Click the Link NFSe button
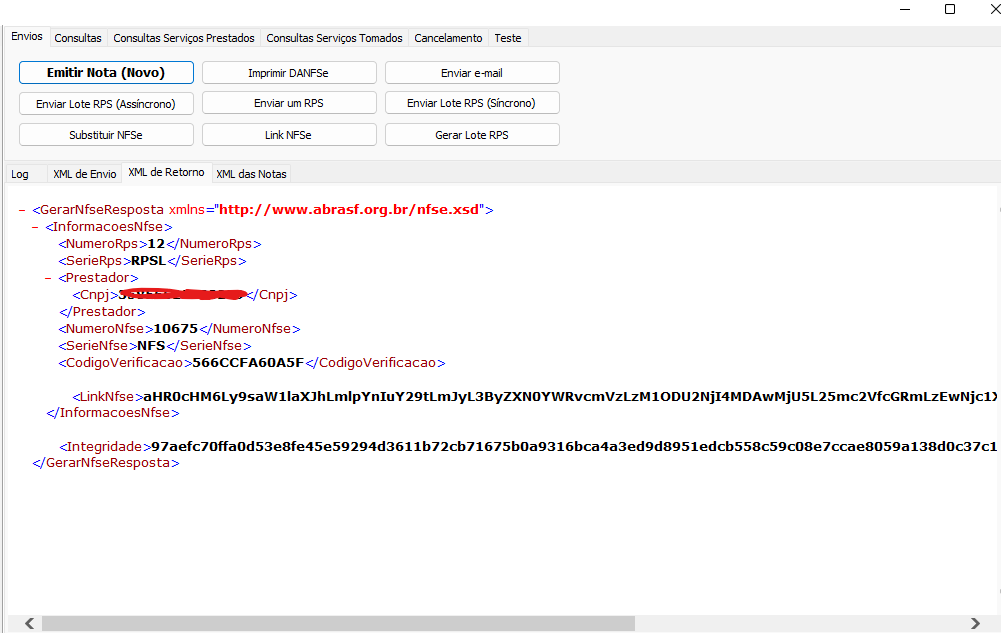The height and width of the screenshot is (633, 1001). click(289, 135)
